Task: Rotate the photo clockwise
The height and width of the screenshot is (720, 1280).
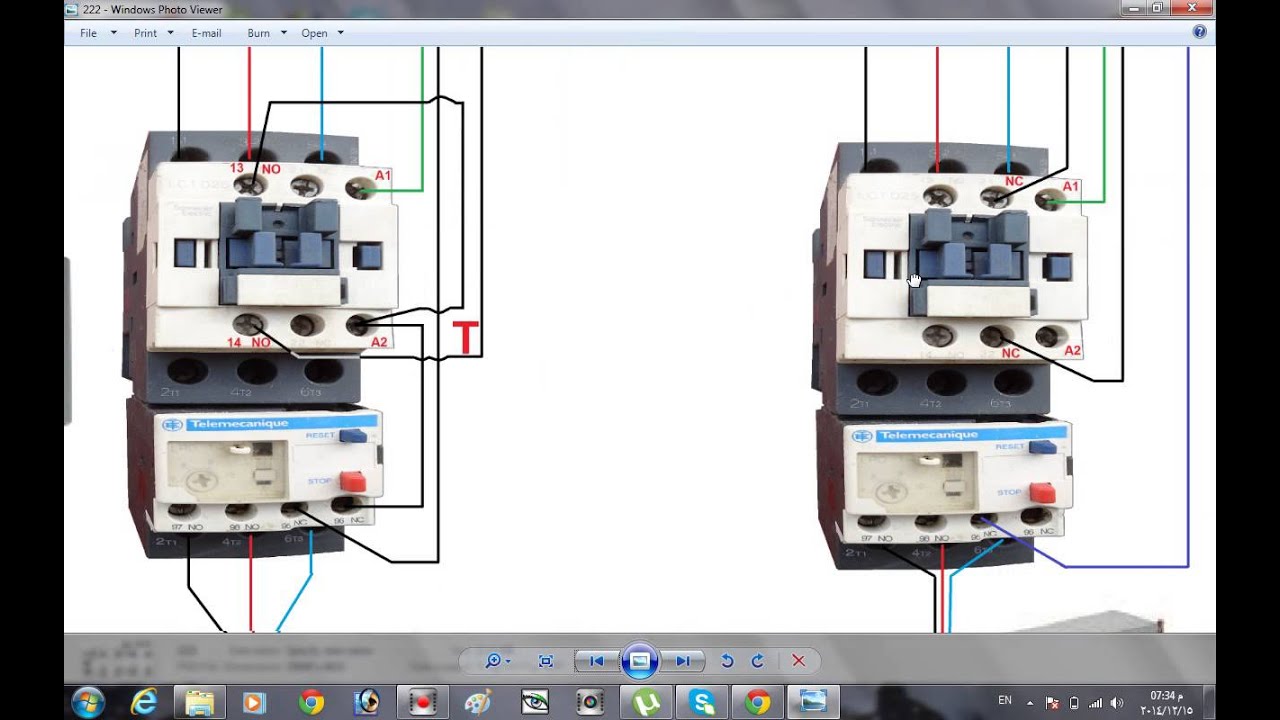Action: click(757, 661)
